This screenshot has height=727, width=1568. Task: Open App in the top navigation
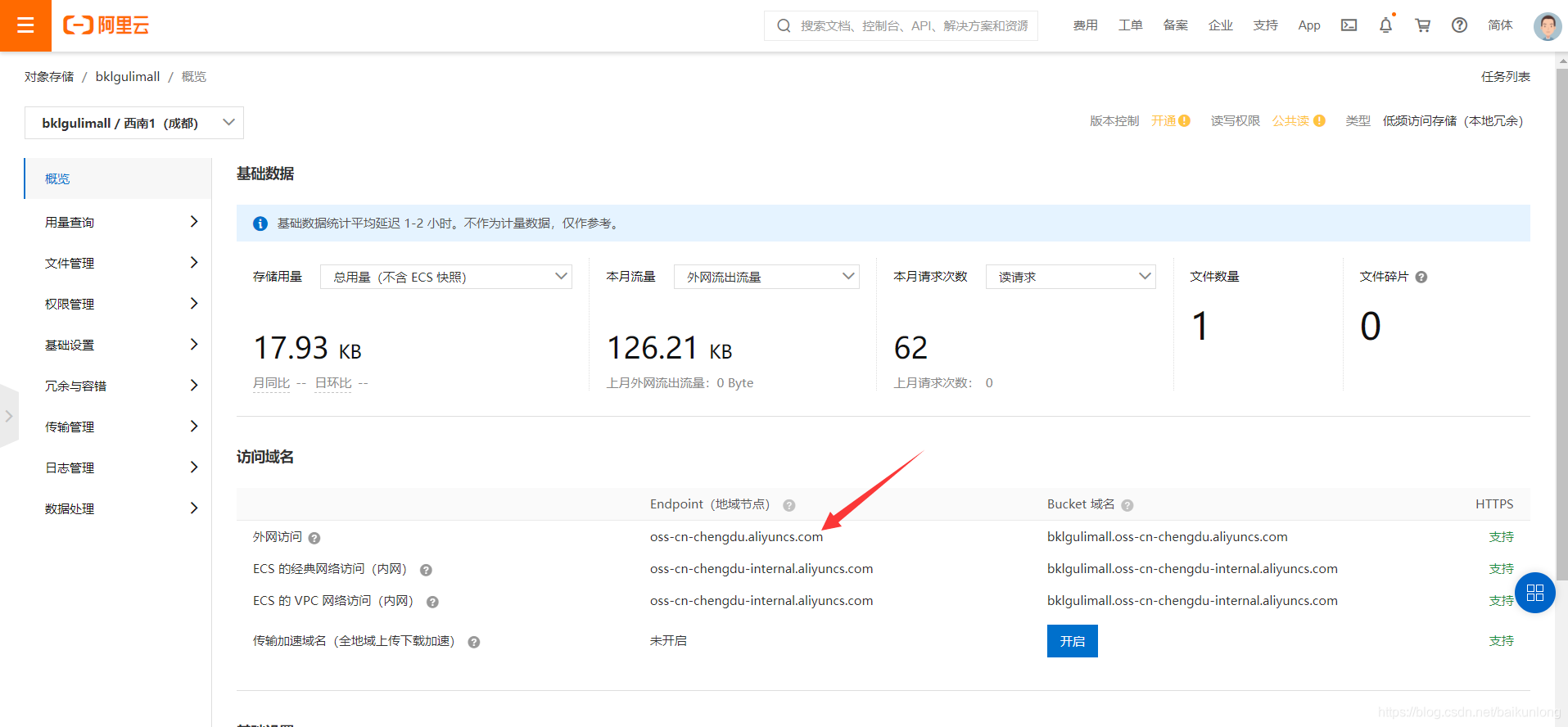[1309, 25]
